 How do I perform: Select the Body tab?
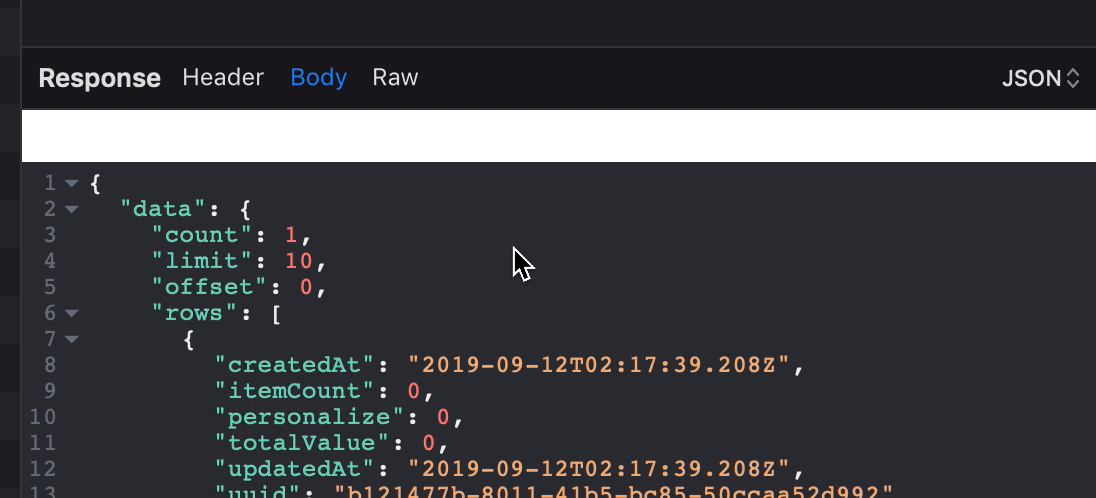(319, 78)
